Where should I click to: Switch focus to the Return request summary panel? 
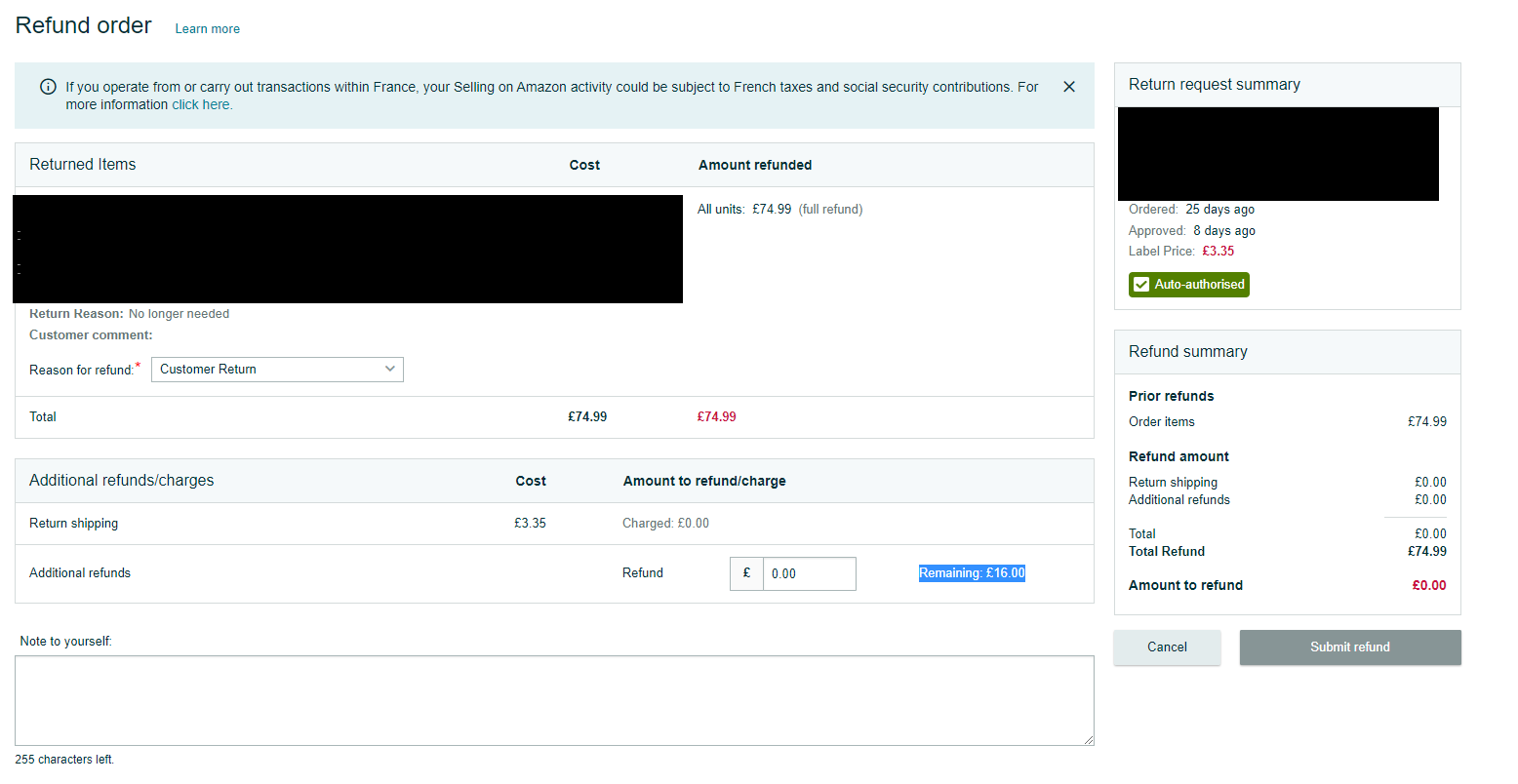(1214, 84)
